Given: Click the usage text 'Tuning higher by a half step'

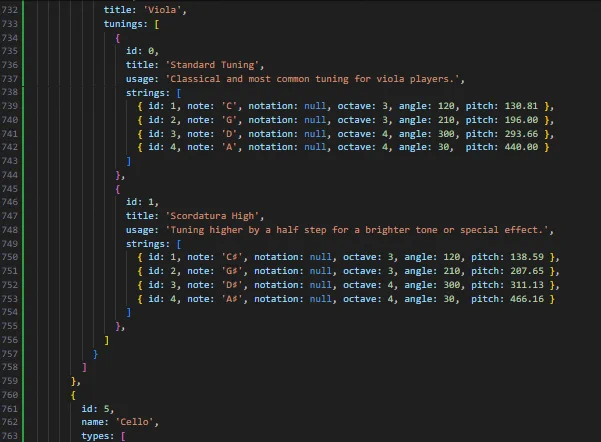Looking at the screenshot, I should click(248, 230).
